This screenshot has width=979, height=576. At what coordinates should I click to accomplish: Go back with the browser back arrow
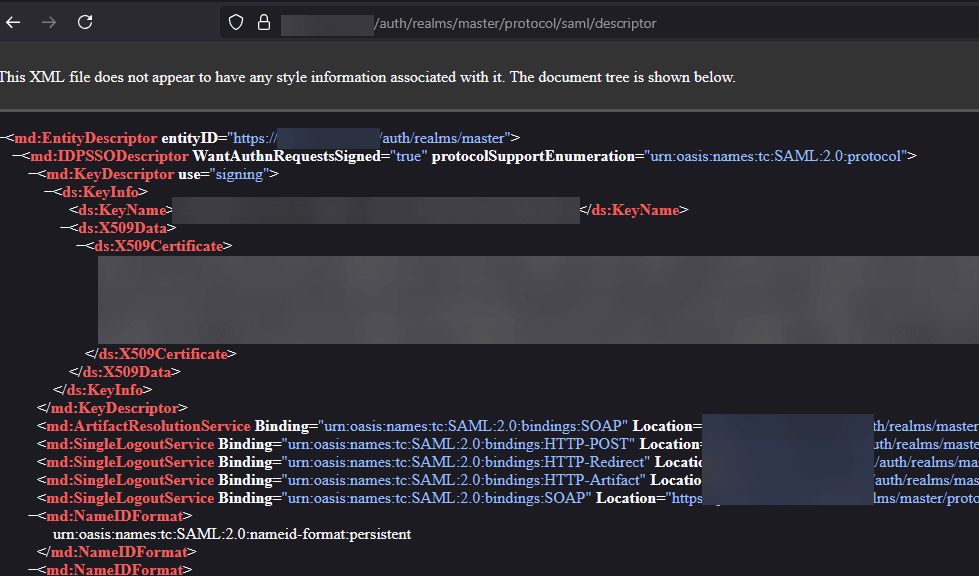coord(13,22)
